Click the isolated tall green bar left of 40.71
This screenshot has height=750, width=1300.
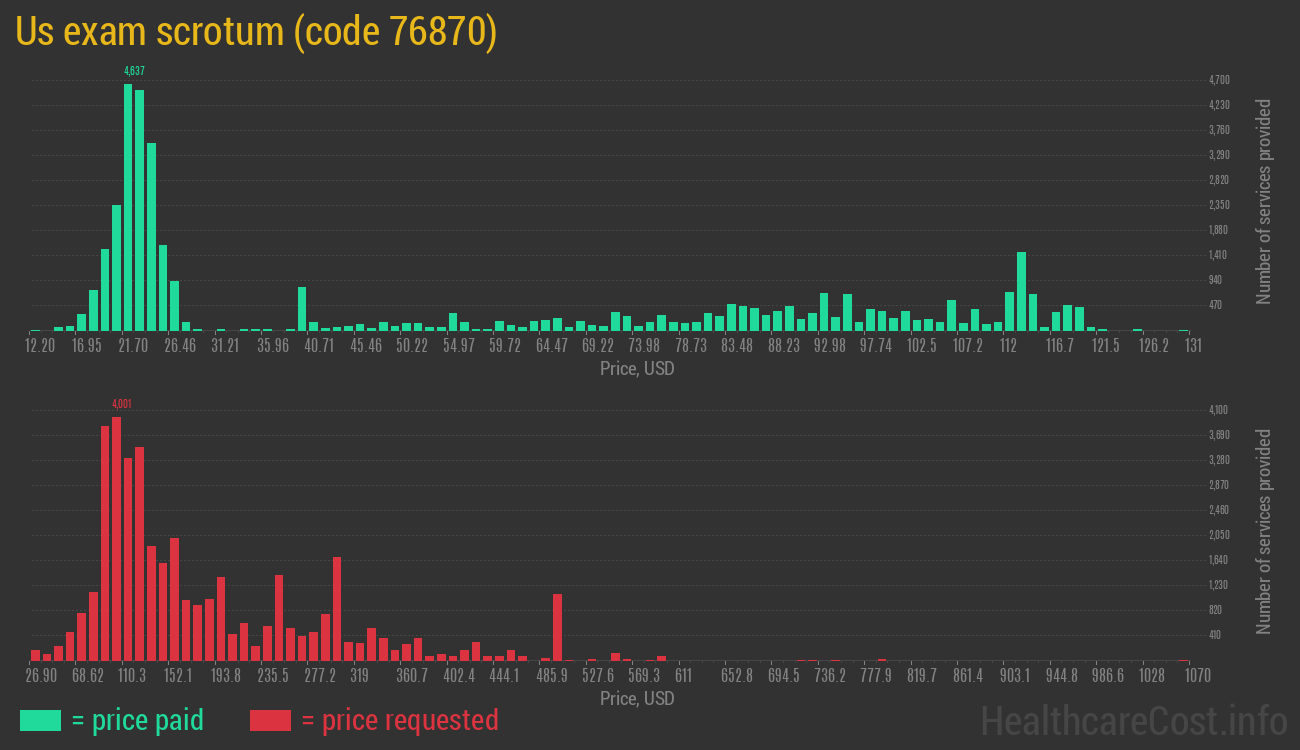click(302, 308)
